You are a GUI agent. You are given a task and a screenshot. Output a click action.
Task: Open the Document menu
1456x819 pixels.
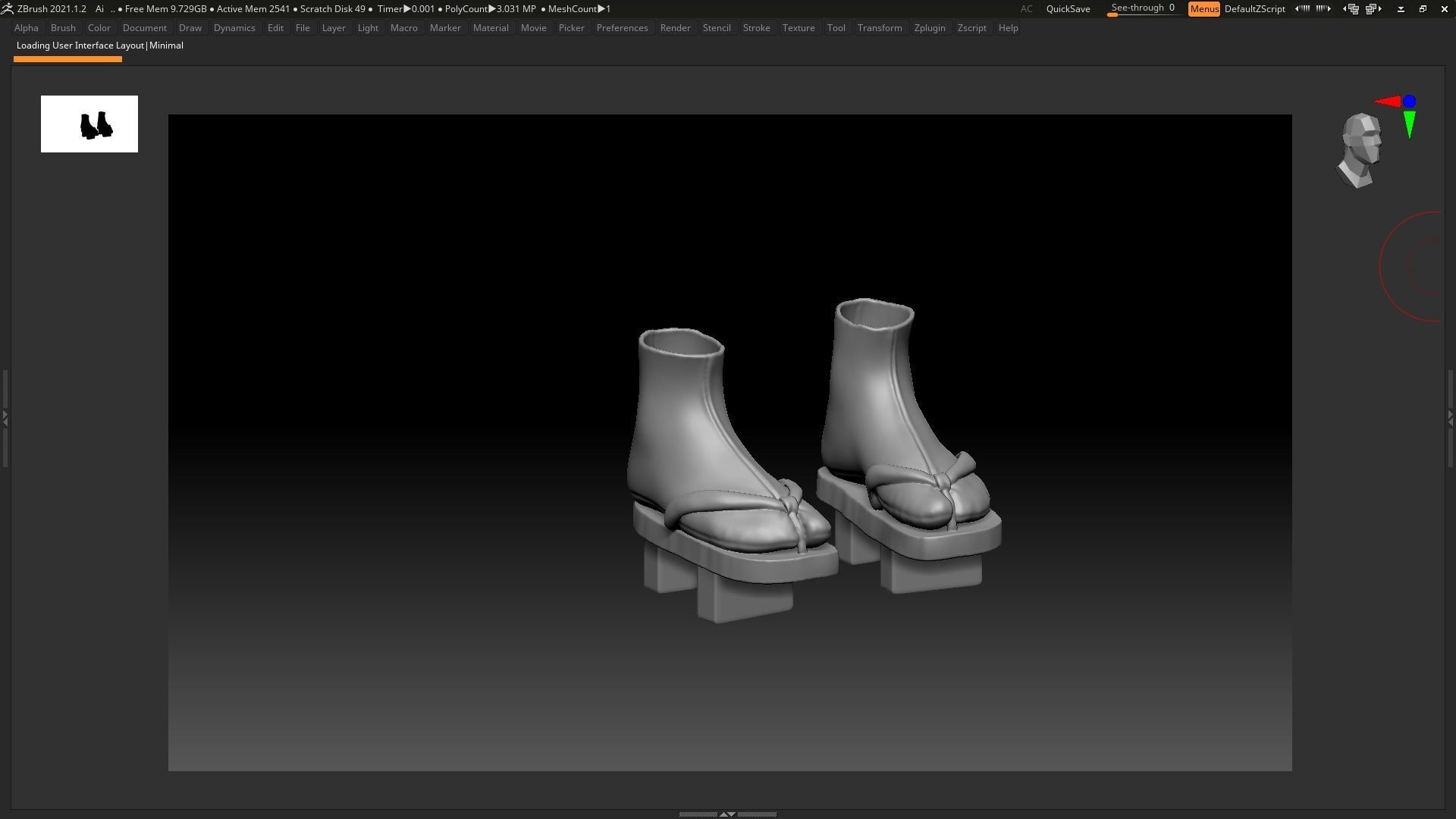[x=144, y=28]
